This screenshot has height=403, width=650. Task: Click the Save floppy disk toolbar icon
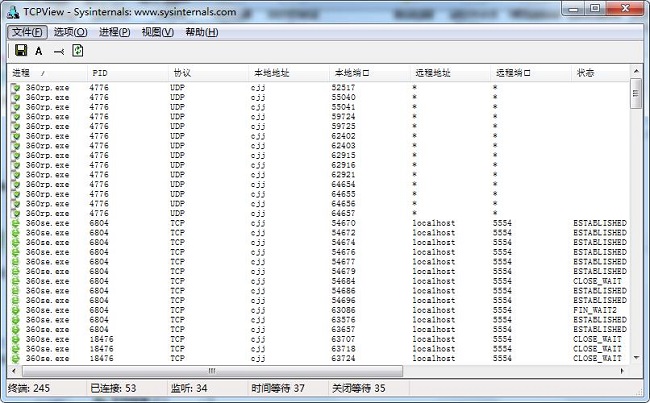20,51
